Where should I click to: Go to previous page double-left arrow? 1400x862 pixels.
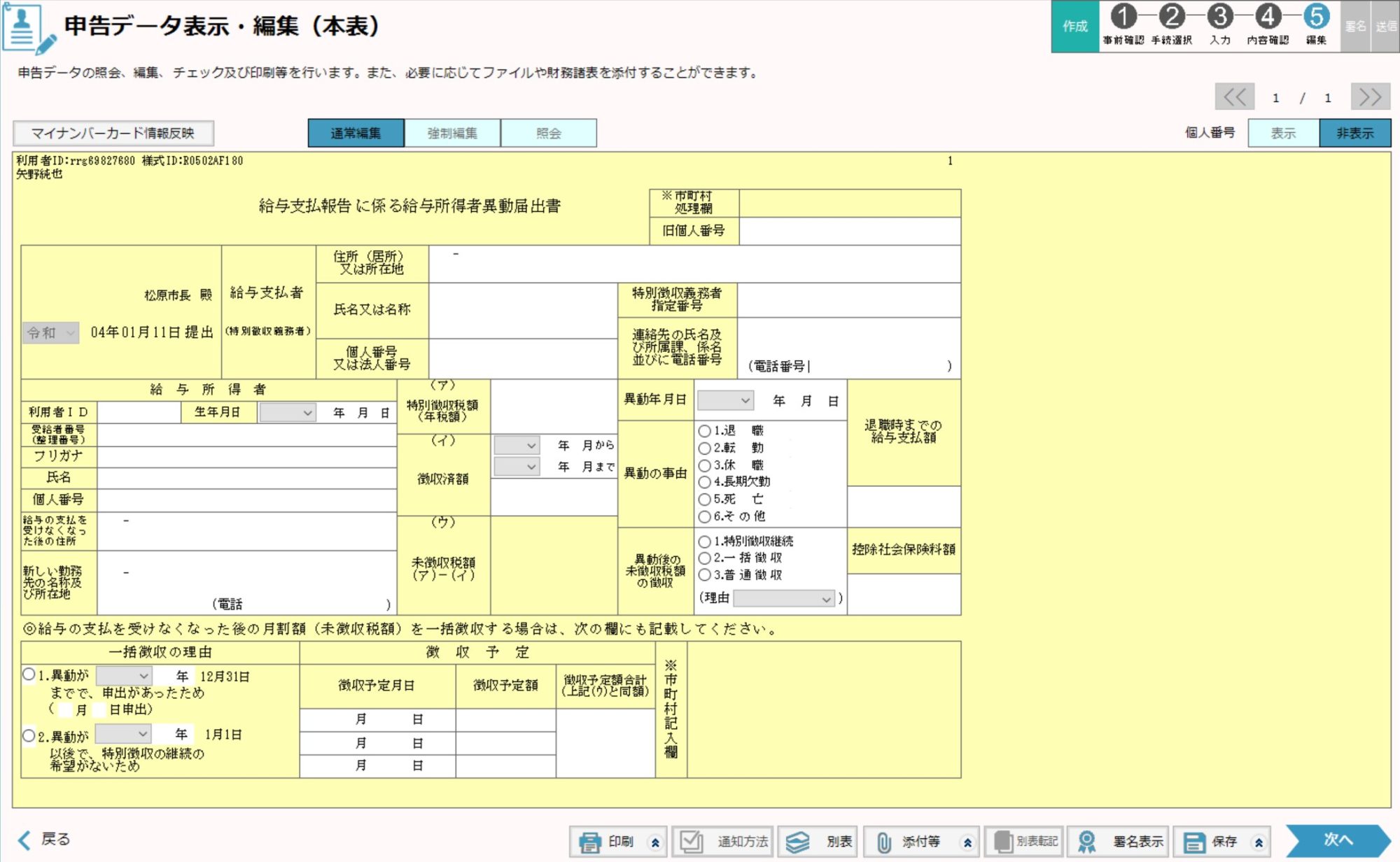click(1234, 97)
